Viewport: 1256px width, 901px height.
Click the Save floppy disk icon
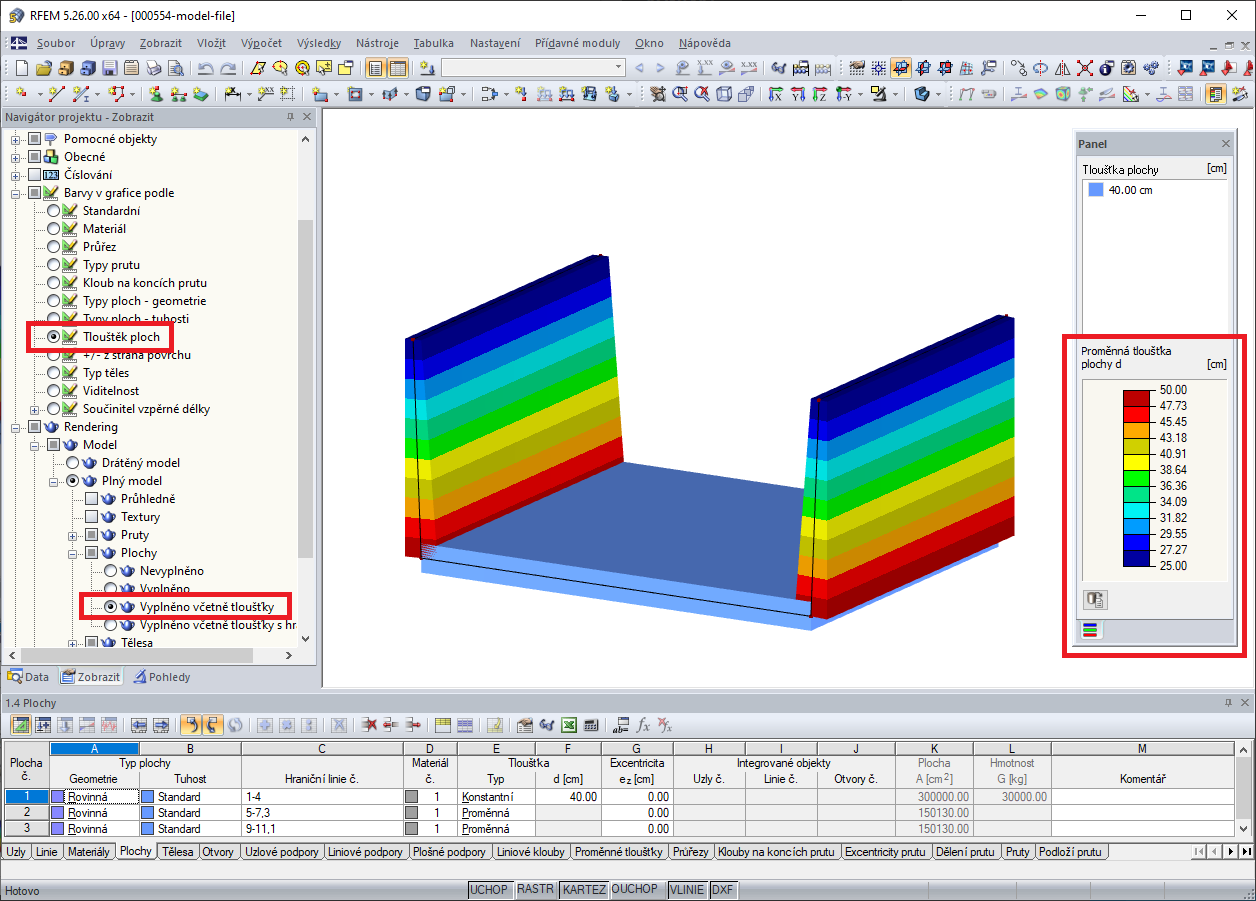click(x=109, y=68)
